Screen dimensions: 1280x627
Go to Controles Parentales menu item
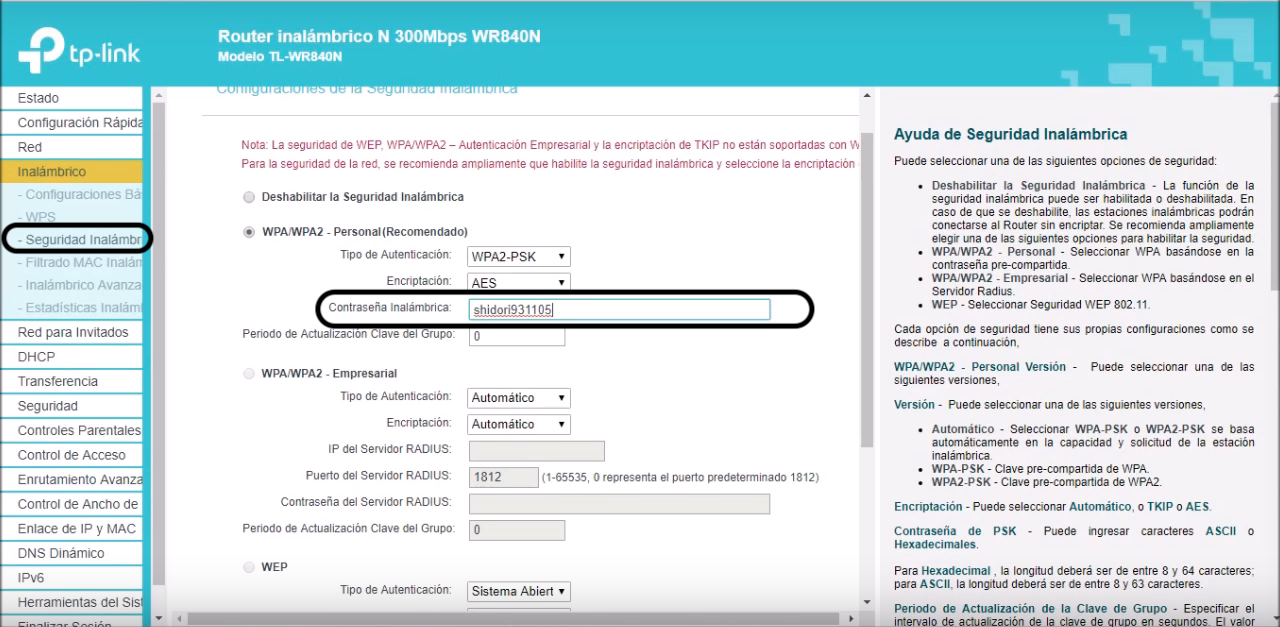78,431
